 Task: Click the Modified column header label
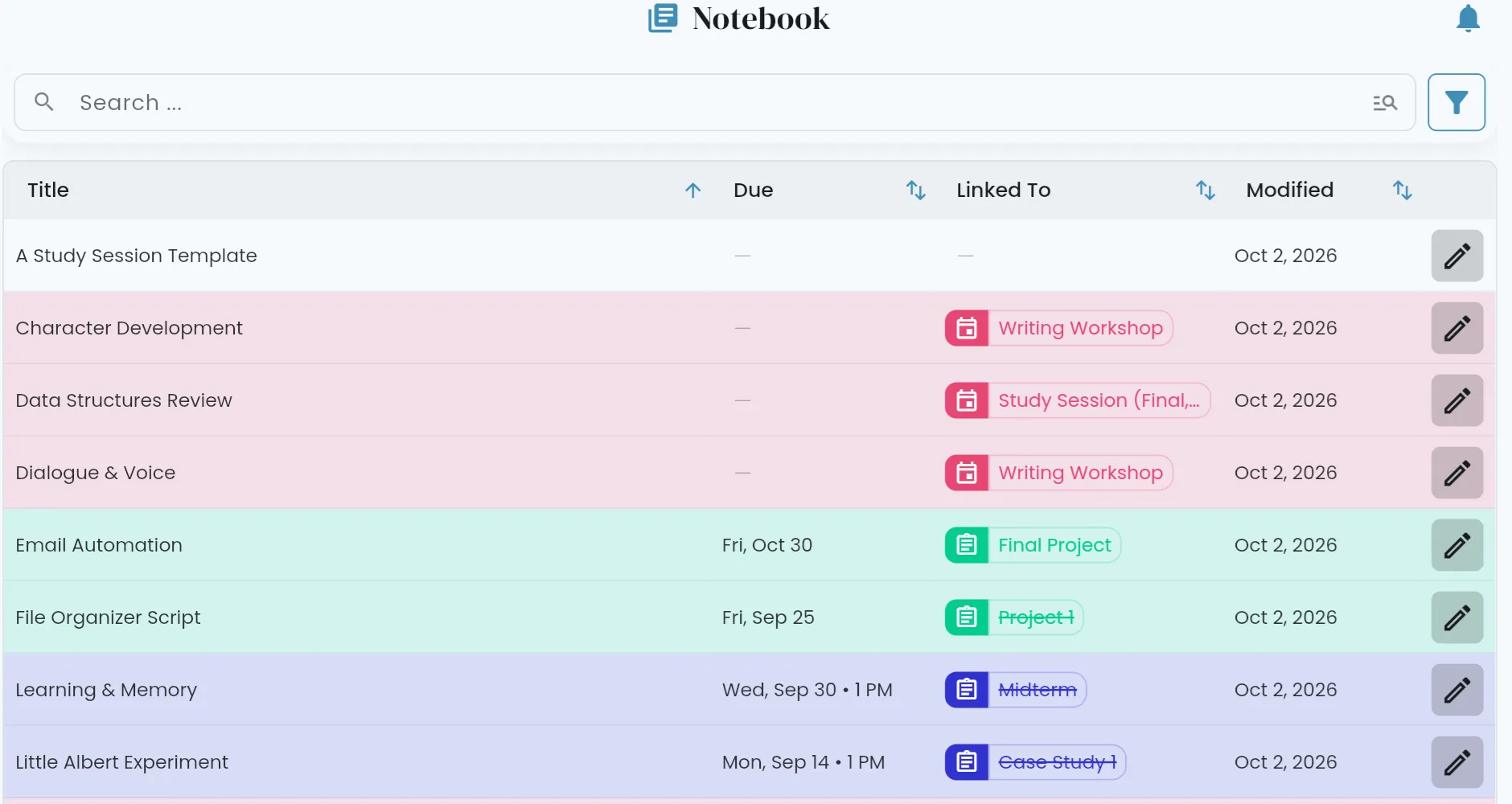point(1289,191)
